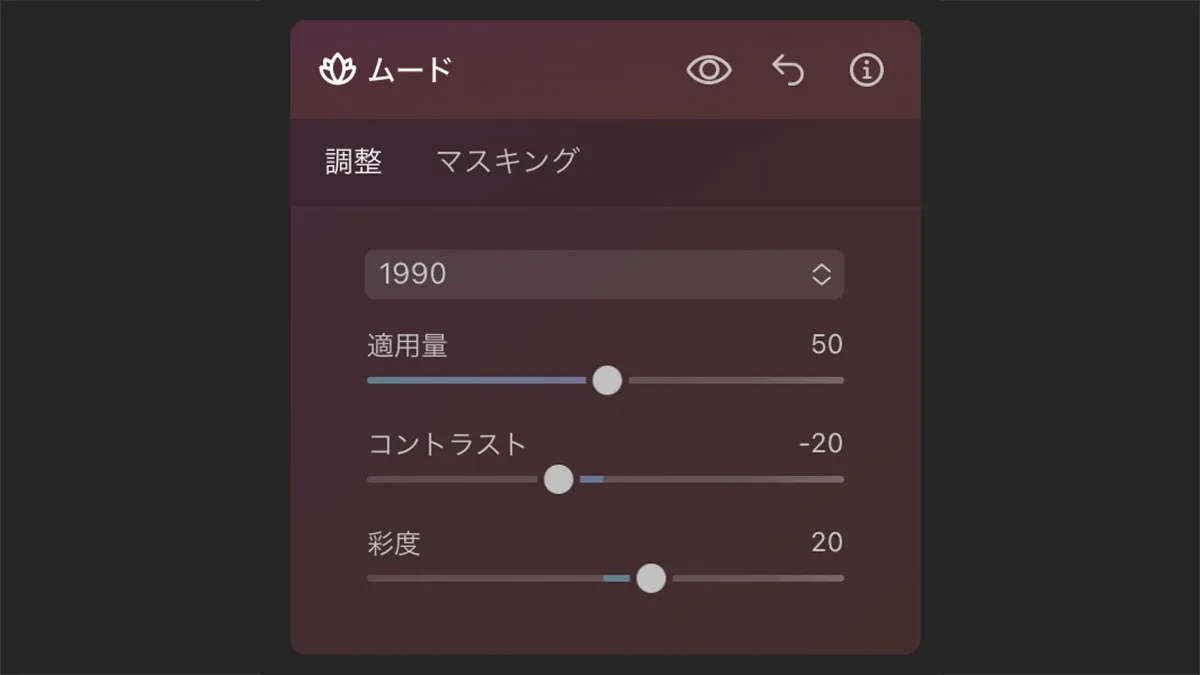Screen dimensions: 1200x675
Task: Switch to the 調整 tab
Action: [354, 161]
